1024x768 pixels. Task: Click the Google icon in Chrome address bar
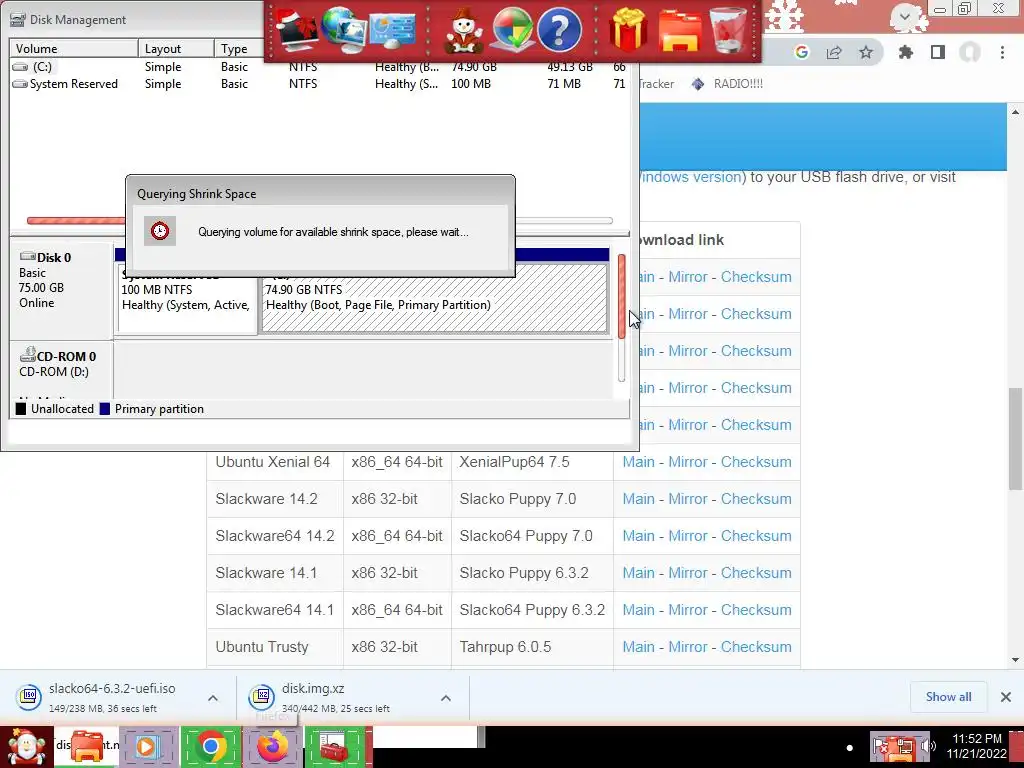click(801, 52)
